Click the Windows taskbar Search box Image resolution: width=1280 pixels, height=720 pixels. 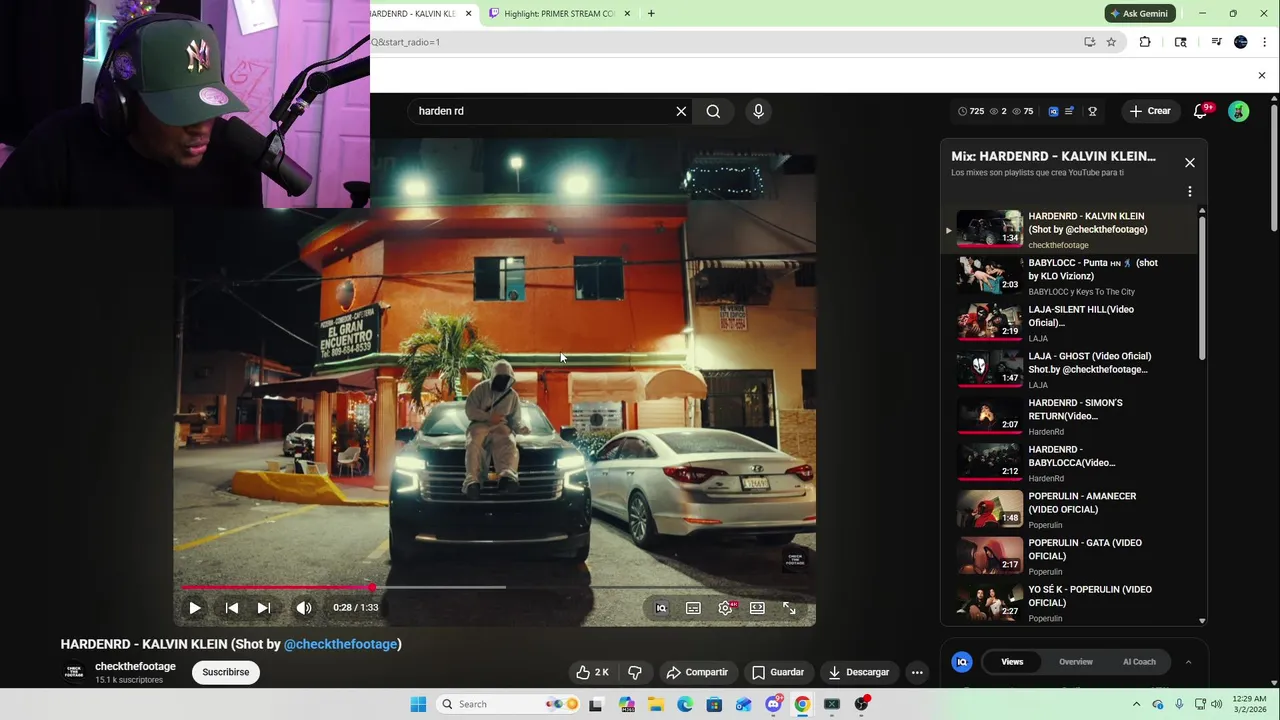click(x=510, y=704)
